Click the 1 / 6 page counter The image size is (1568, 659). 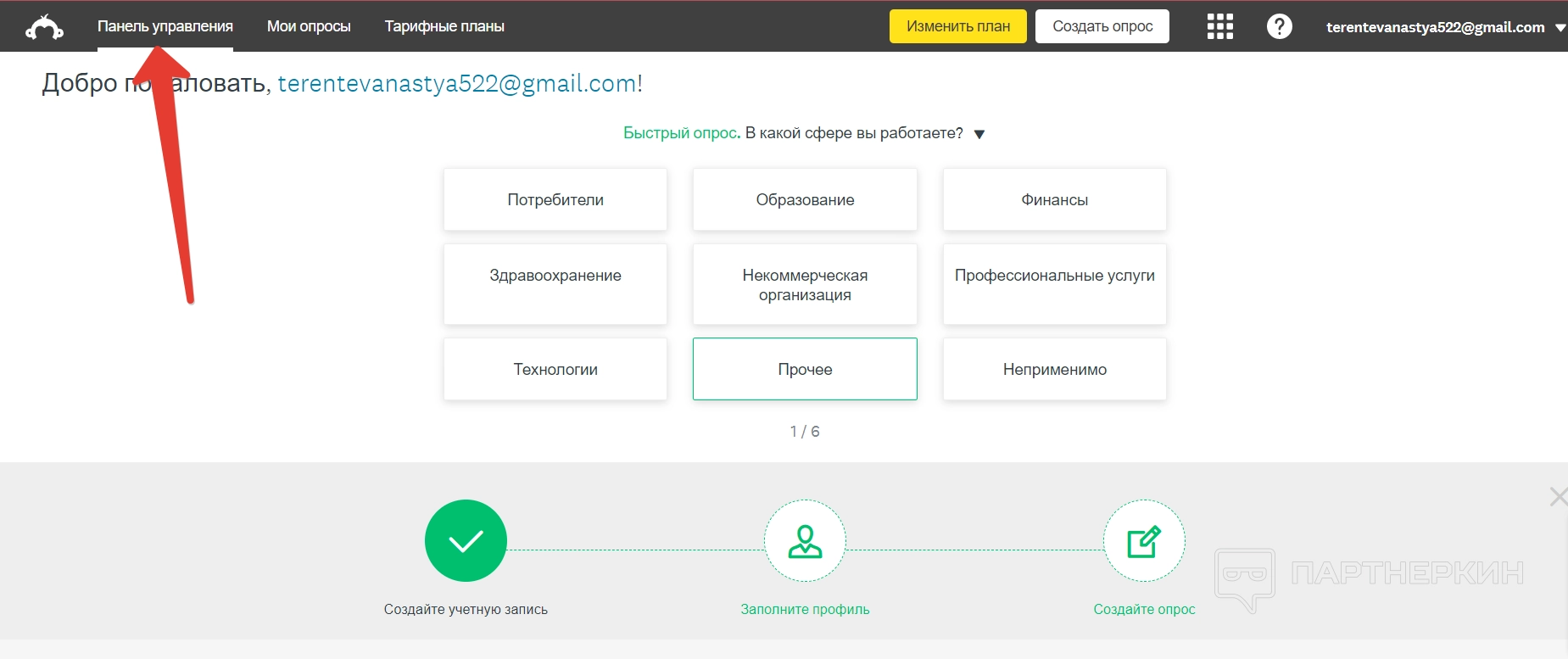[805, 432]
